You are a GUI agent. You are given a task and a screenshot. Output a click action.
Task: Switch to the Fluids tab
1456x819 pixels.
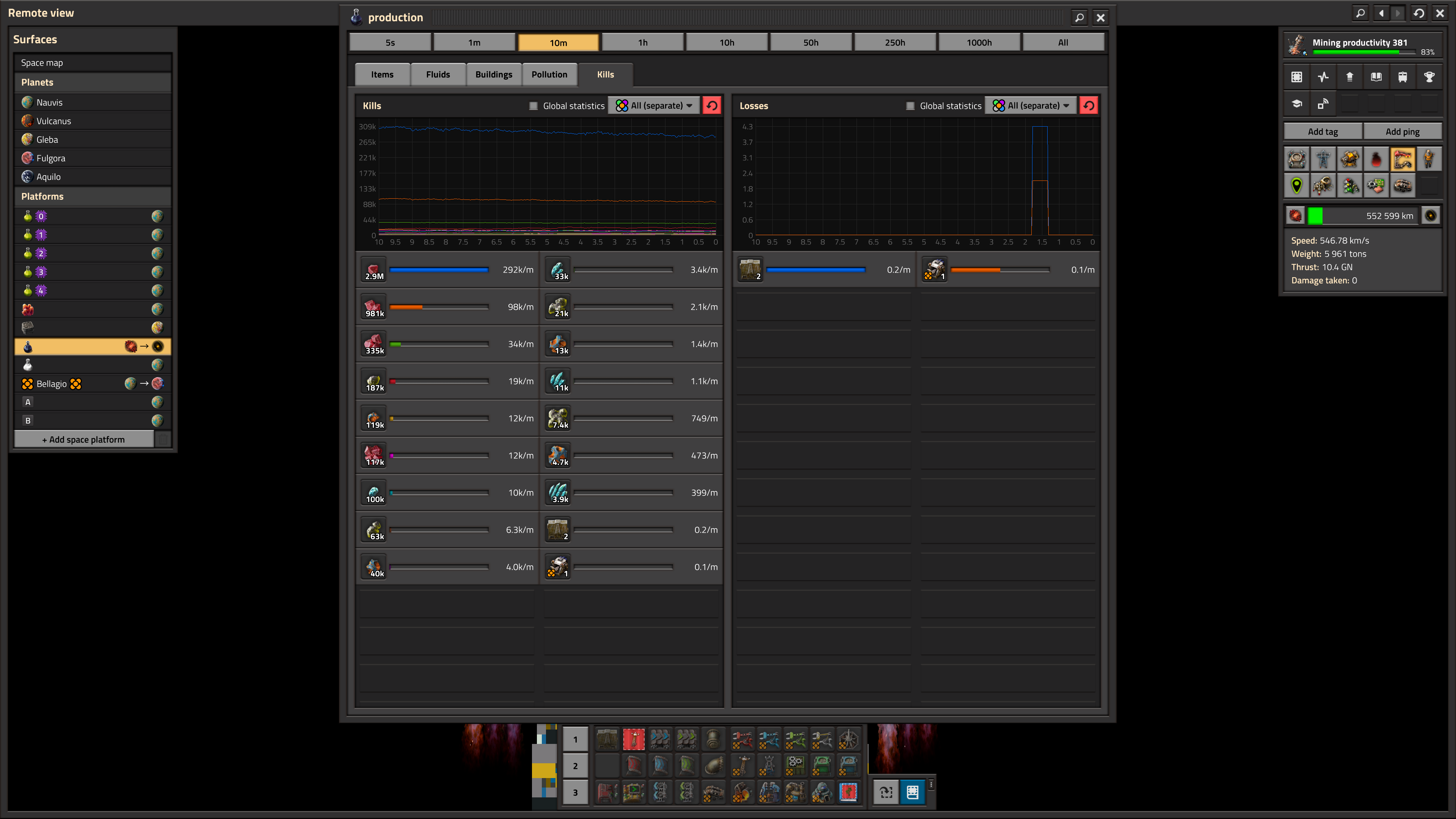point(438,75)
